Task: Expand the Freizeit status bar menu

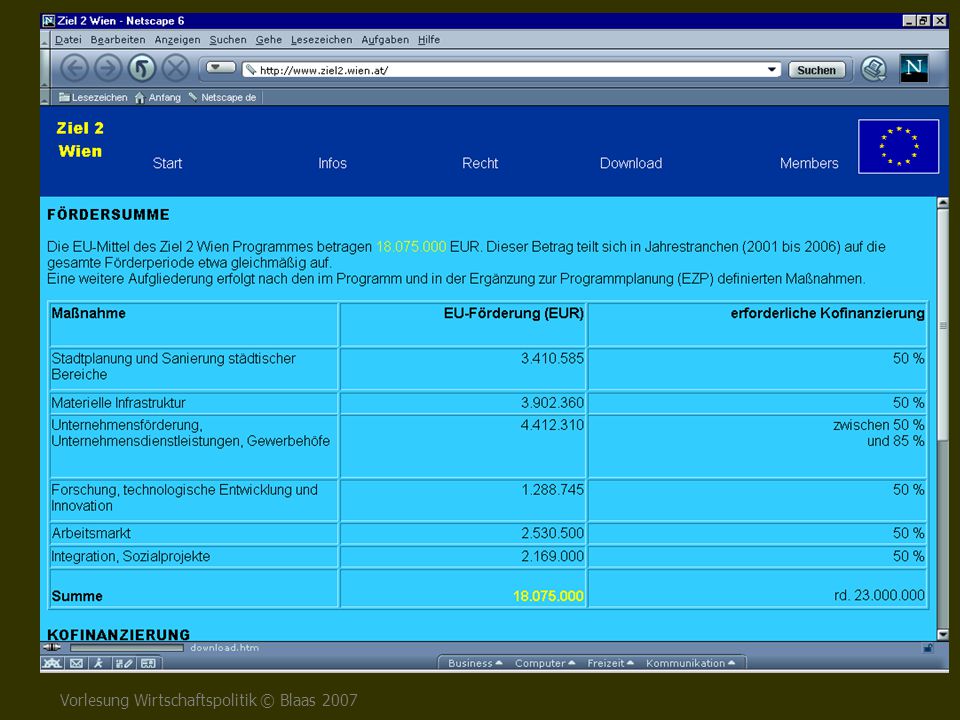Action: 610,663
